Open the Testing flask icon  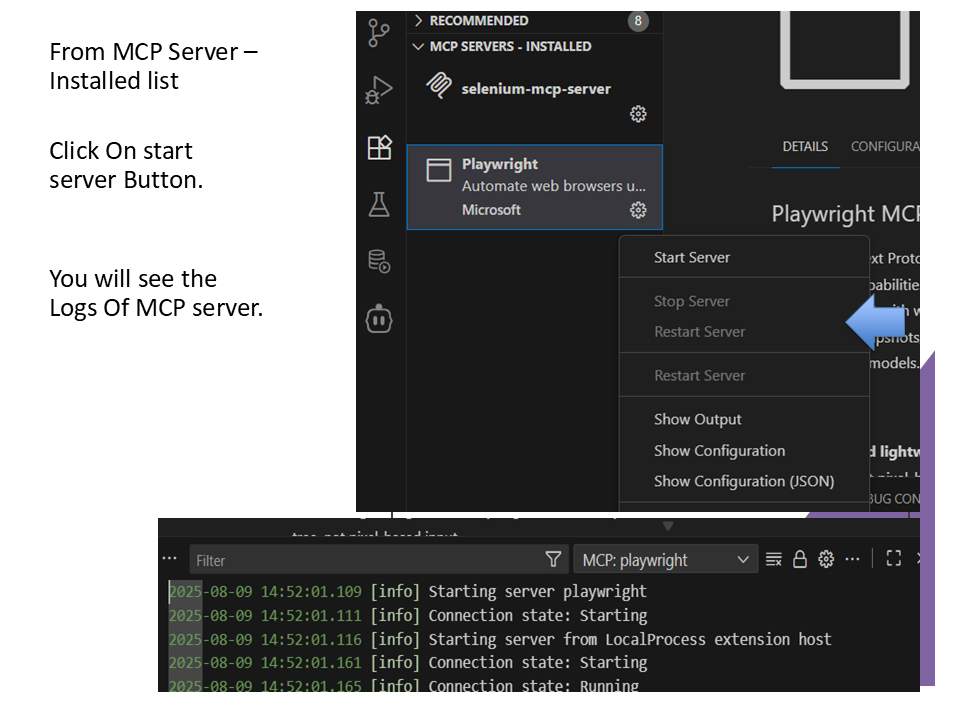coord(379,204)
